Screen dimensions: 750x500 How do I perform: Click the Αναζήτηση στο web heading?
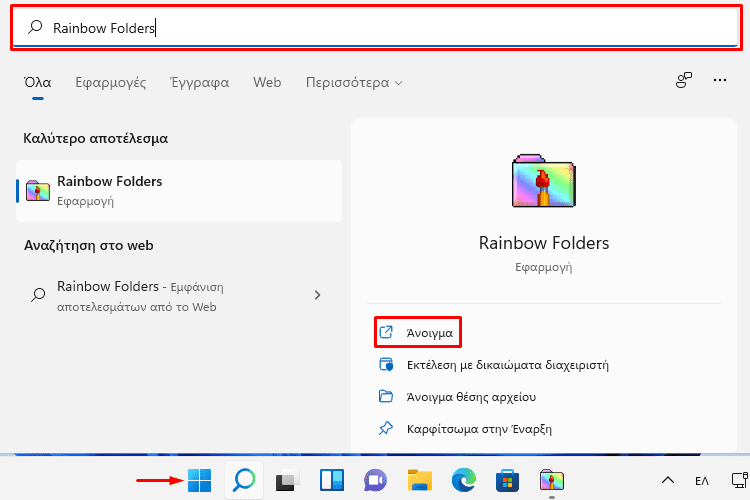tap(89, 245)
